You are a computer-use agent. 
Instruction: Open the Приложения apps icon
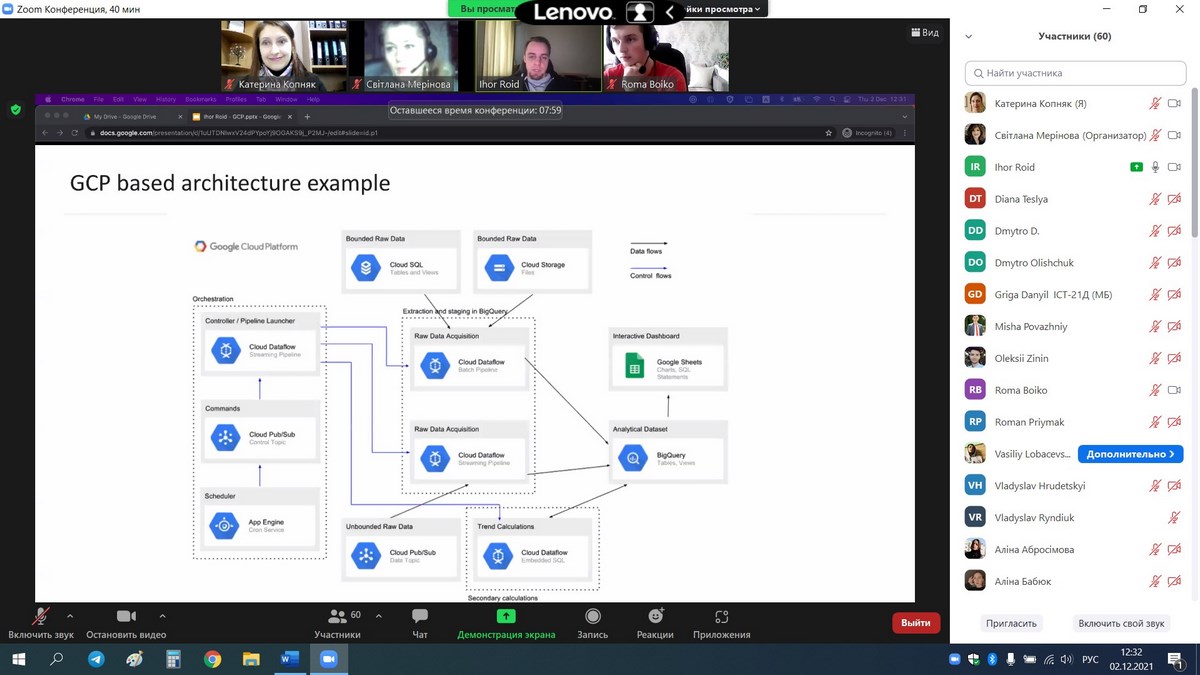click(721, 617)
